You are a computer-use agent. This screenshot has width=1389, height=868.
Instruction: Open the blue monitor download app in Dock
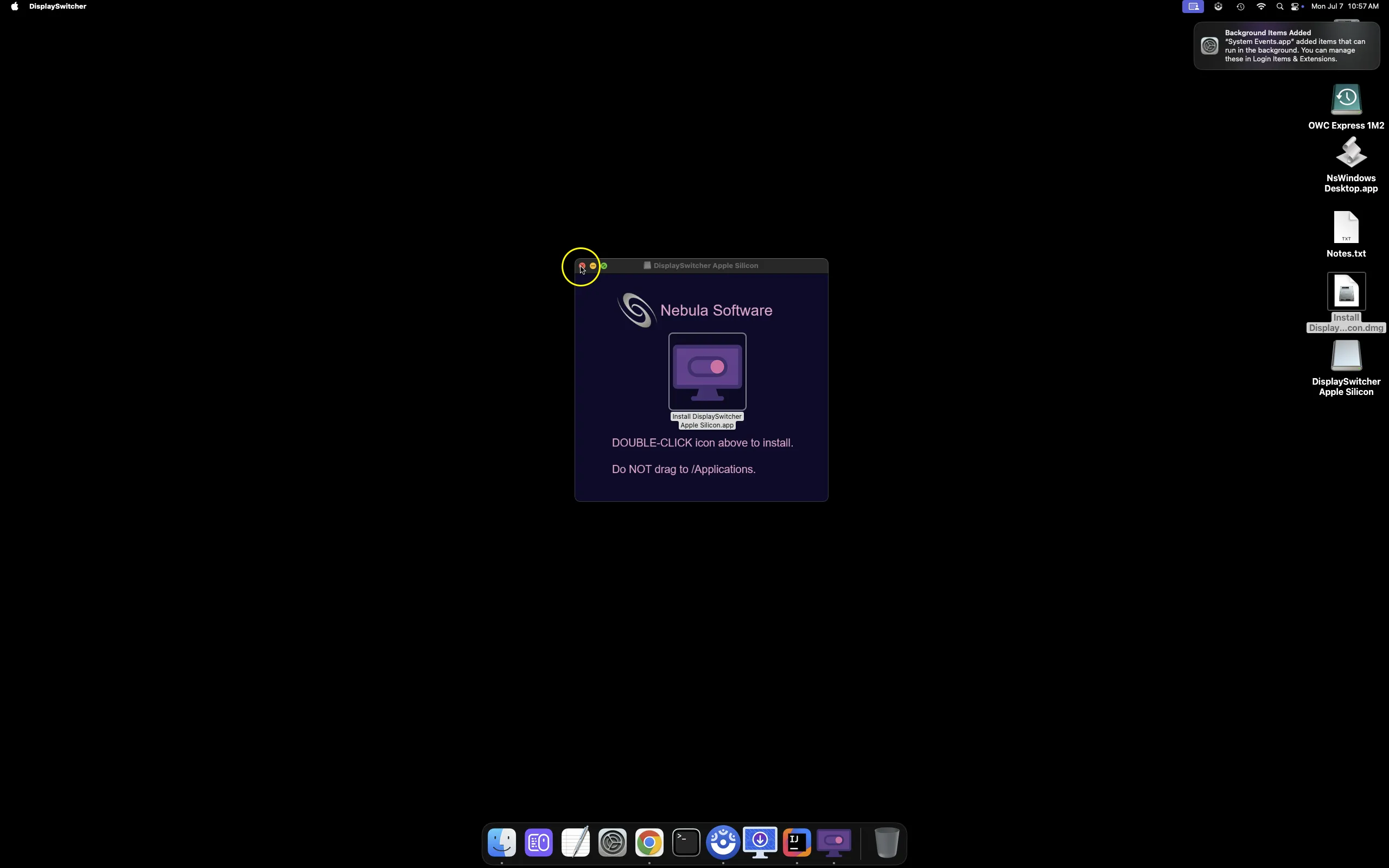[x=760, y=843]
